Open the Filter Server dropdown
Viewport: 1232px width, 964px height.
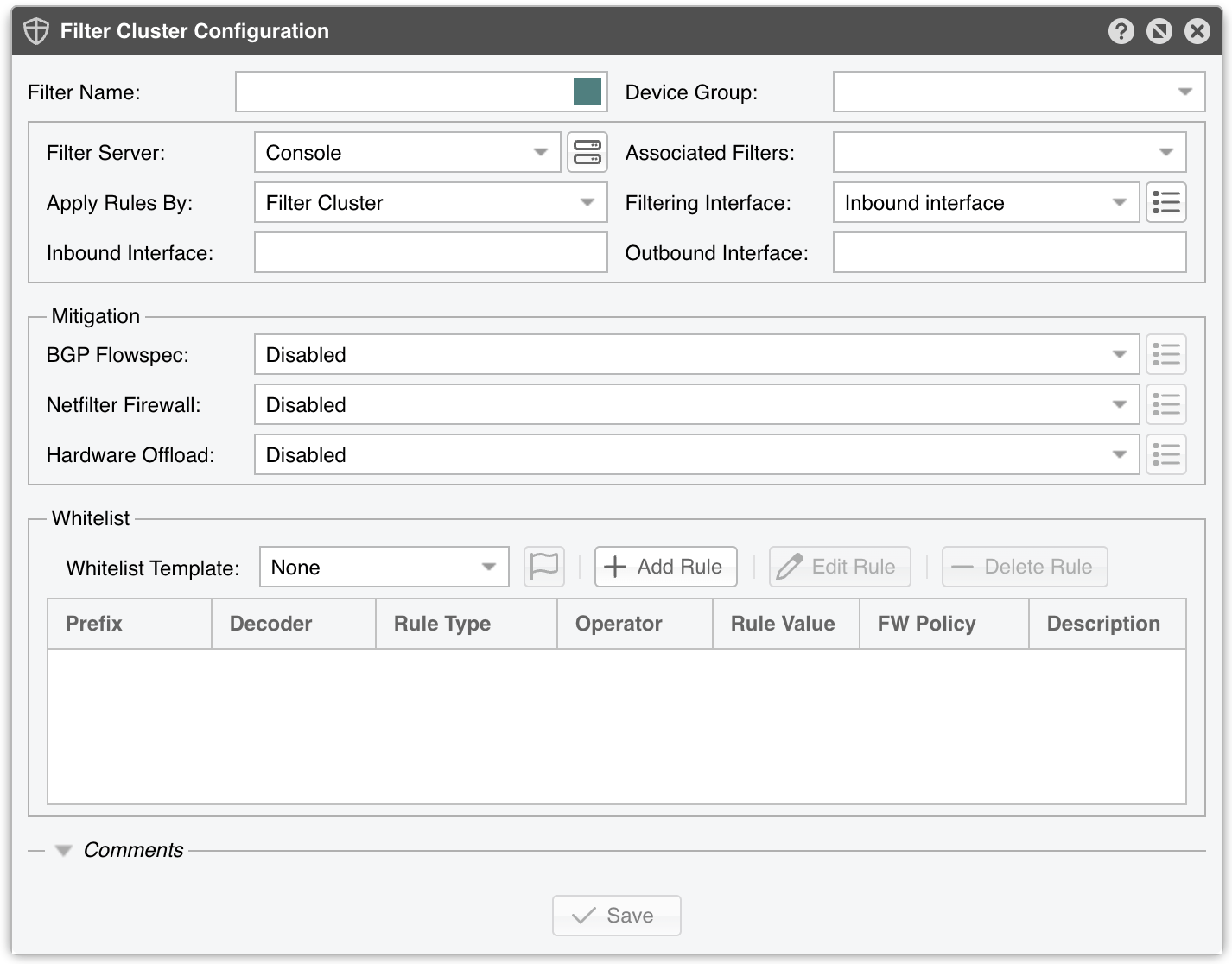click(408, 152)
